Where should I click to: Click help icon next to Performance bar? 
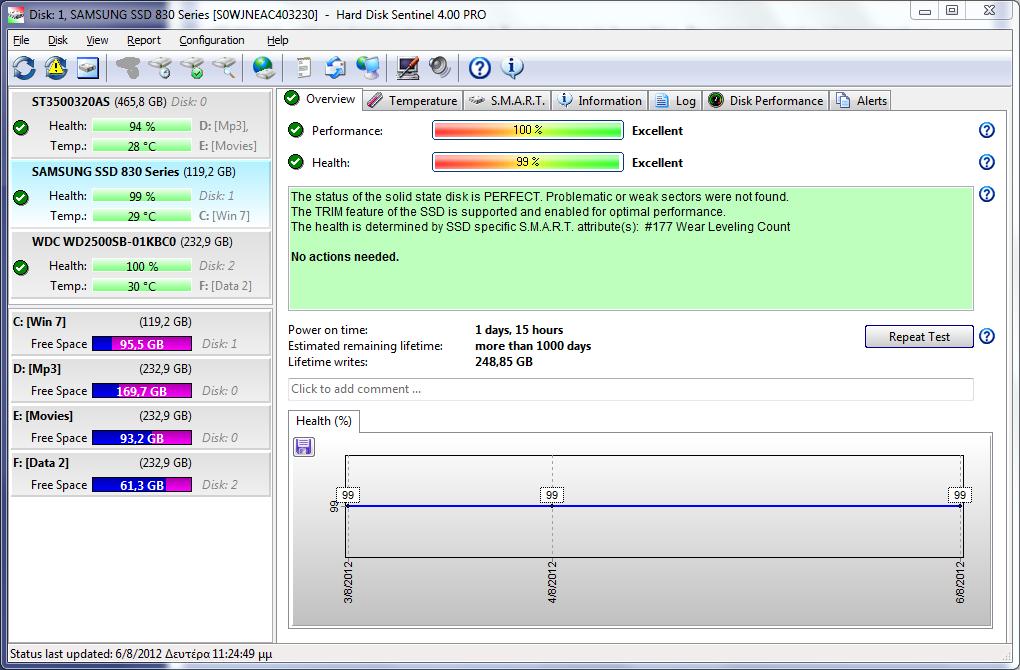987,130
